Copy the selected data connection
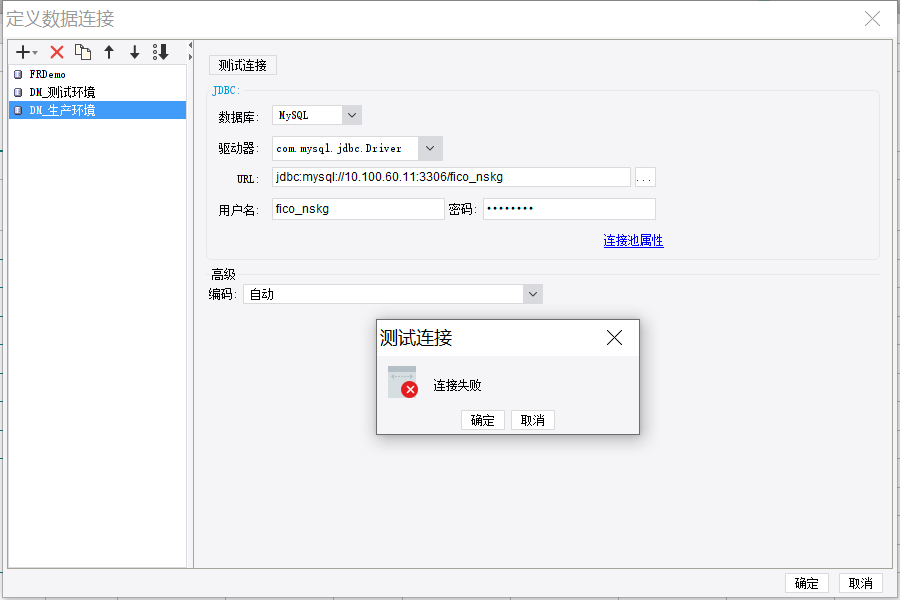Viewport: 900px width, 600px height. pyautogui.click(x=83, y=52)
